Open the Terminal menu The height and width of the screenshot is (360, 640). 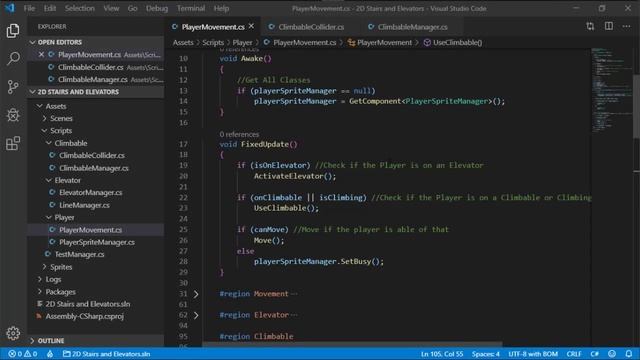tap(191, 8)
